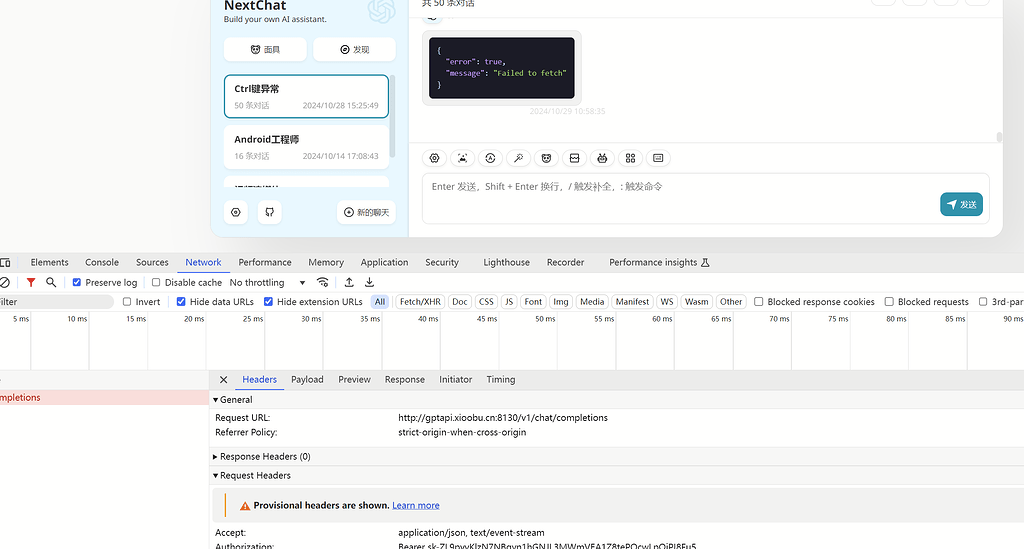Uncheck Hide extension URLs
Image resolution: width=1024 pixels, height=549 pixels.
pos(268,302)
